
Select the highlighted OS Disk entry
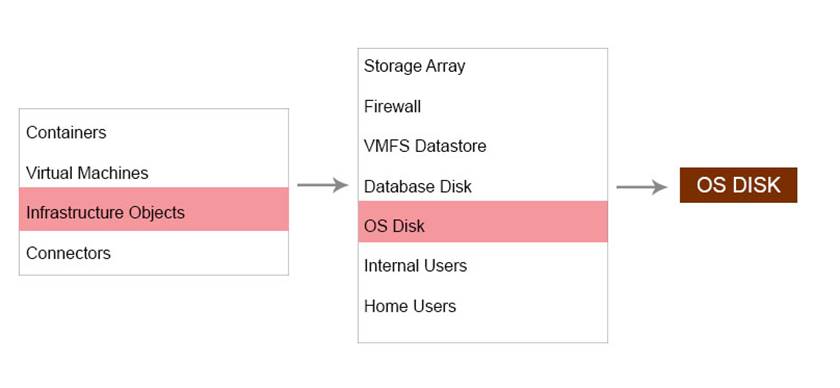[x=483, y=222]
